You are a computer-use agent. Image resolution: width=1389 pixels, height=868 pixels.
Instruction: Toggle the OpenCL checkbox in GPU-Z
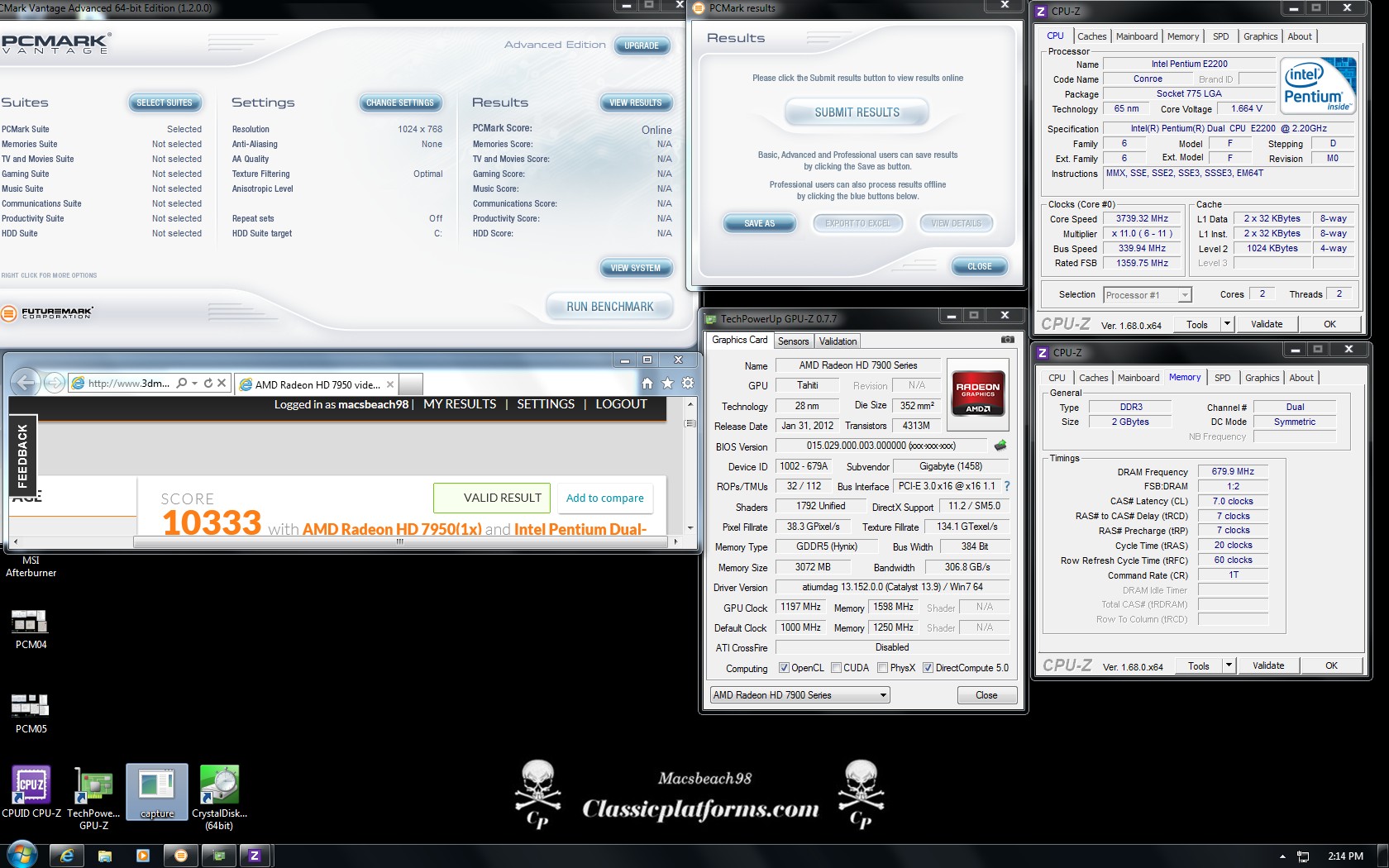point(784,668)
